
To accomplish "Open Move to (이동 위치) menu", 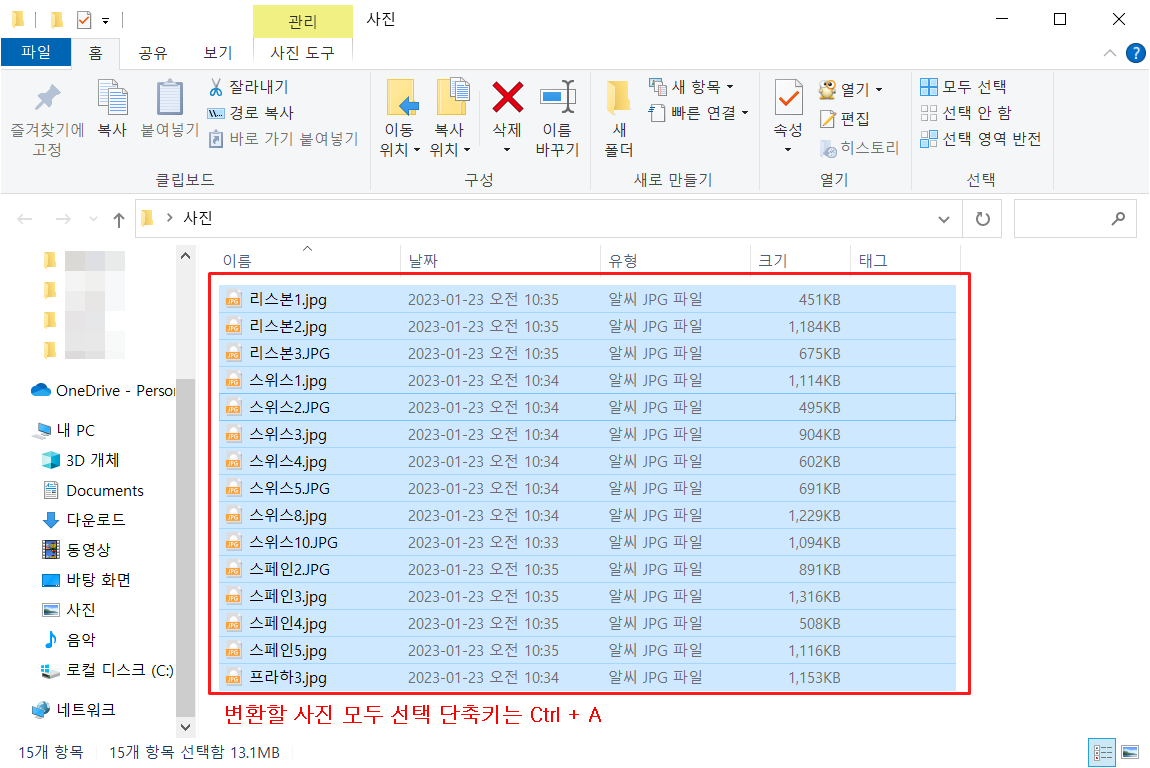I will point(400,117).
